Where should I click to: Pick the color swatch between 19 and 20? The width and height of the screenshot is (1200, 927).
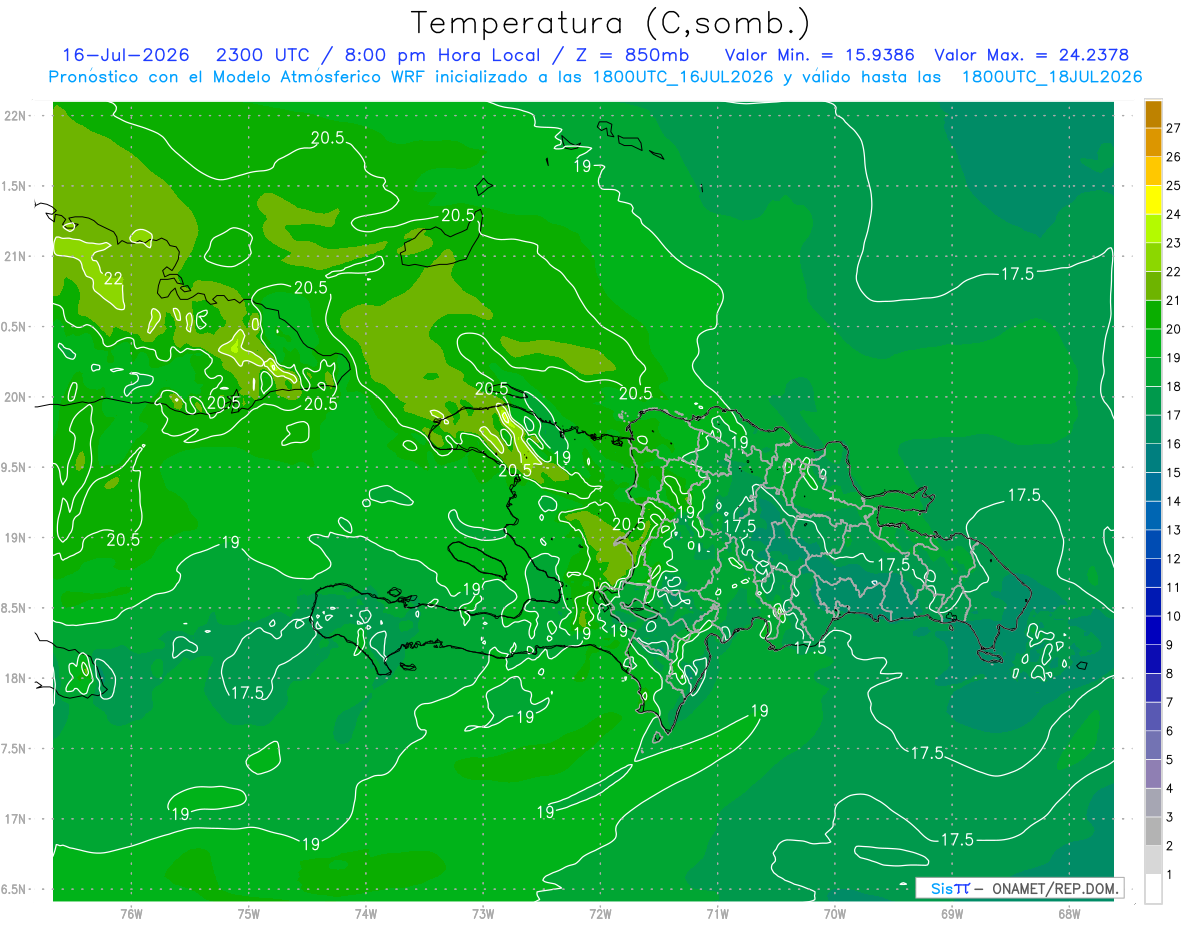[x=1153, y=343]
